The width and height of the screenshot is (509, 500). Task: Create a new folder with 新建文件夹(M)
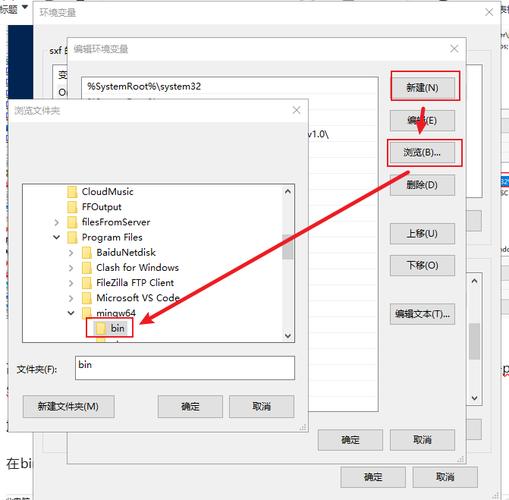[x=68, y=406]
